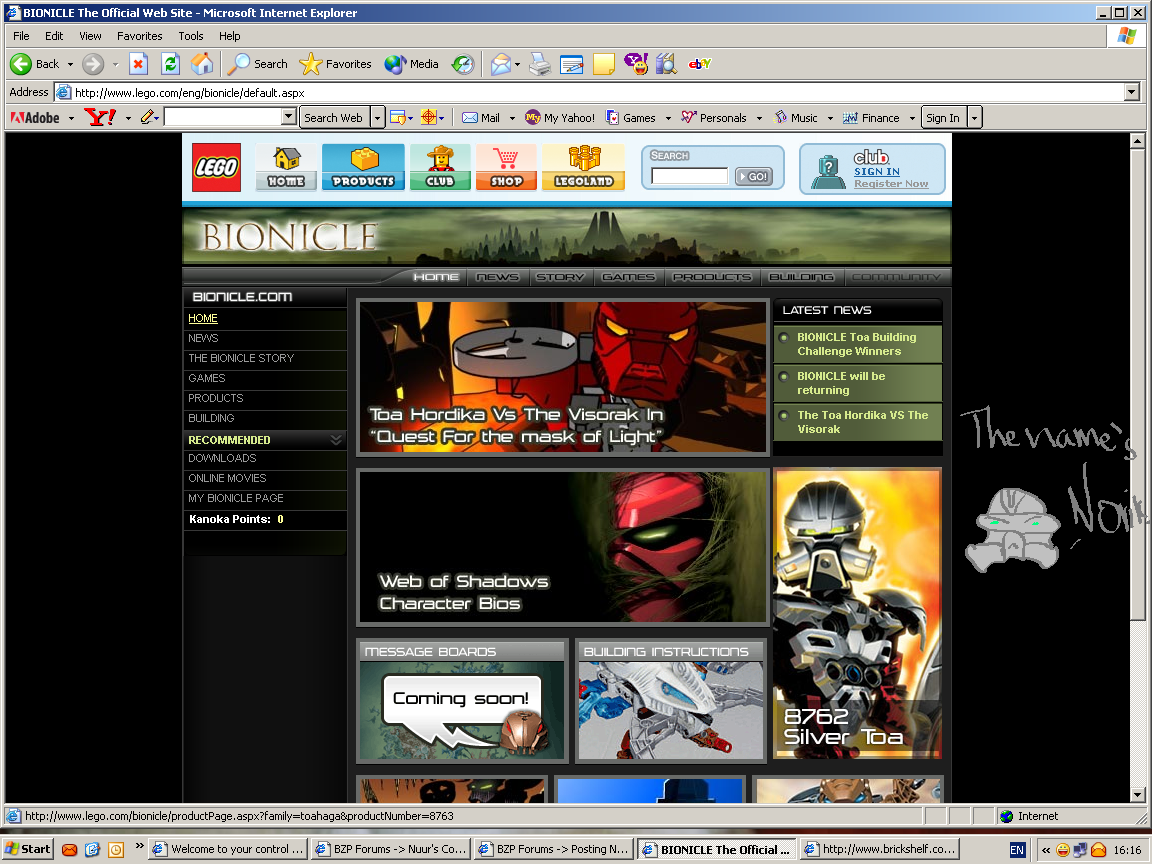Open Web of Shadows Character Bios banner
This screenshot has height=864, width=1152.
pyautogui.click(x=563, y=547)
